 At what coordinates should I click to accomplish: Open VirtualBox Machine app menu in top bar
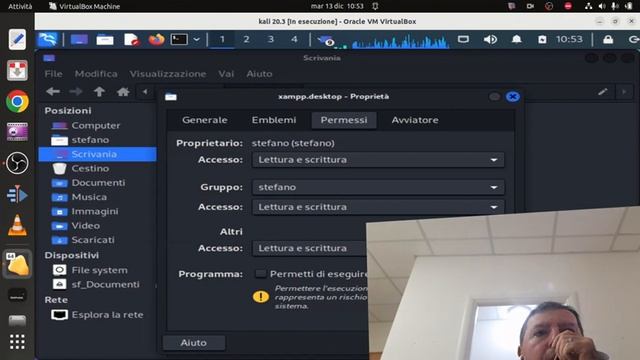tap(84, 6)
